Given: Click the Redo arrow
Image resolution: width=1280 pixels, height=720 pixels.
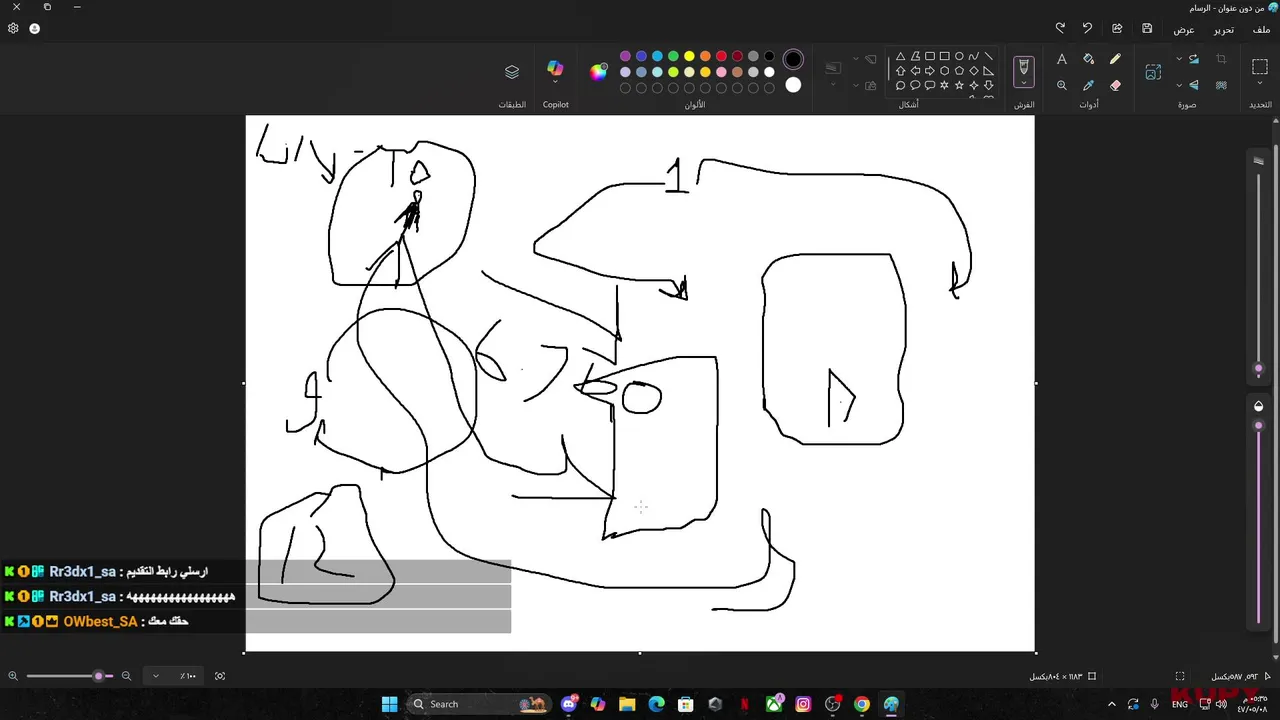Looking at the screenshot, I should pyautogui.click(x=1060, y=28).
